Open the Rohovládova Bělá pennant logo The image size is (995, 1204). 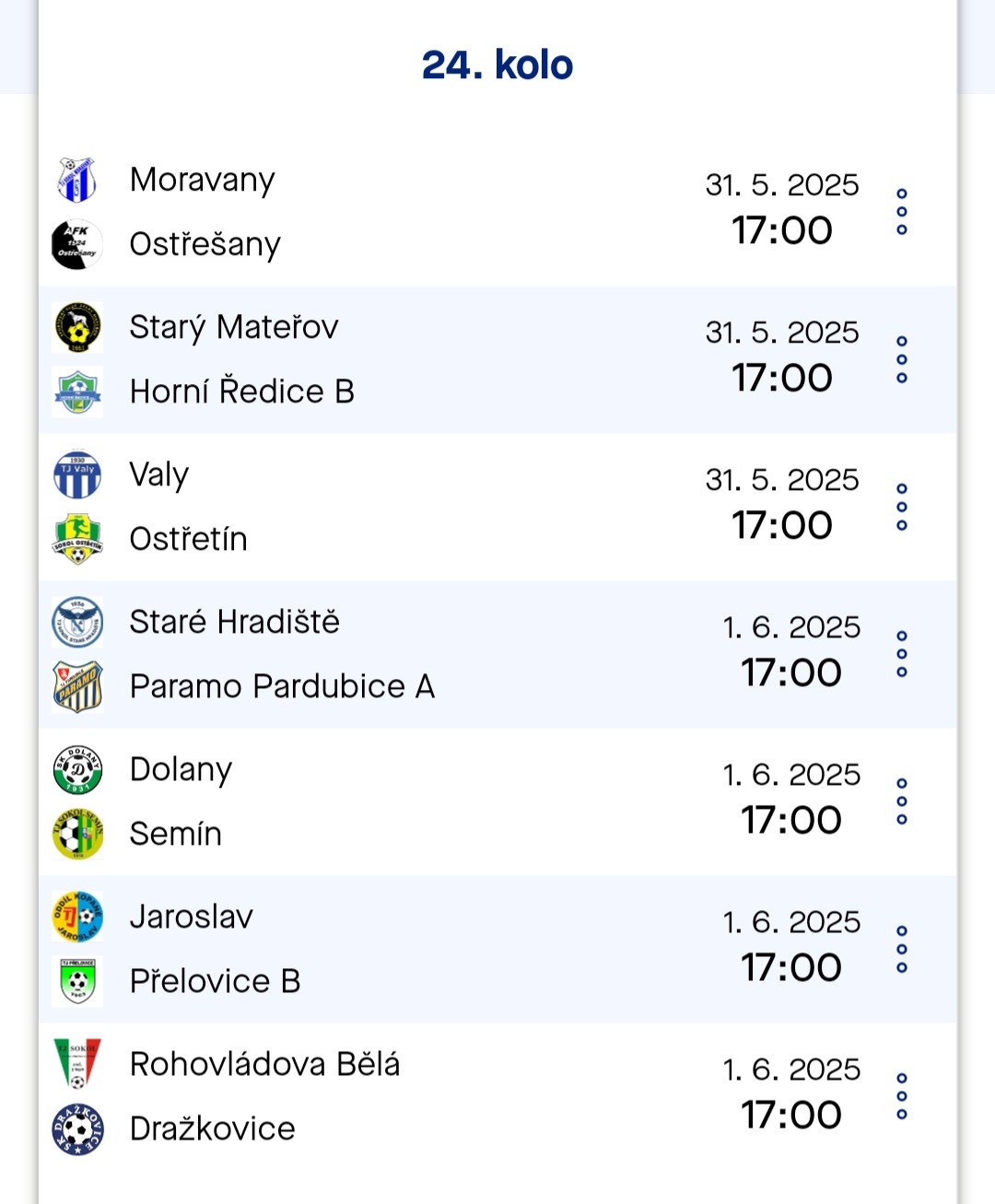tap(77, 1064)
